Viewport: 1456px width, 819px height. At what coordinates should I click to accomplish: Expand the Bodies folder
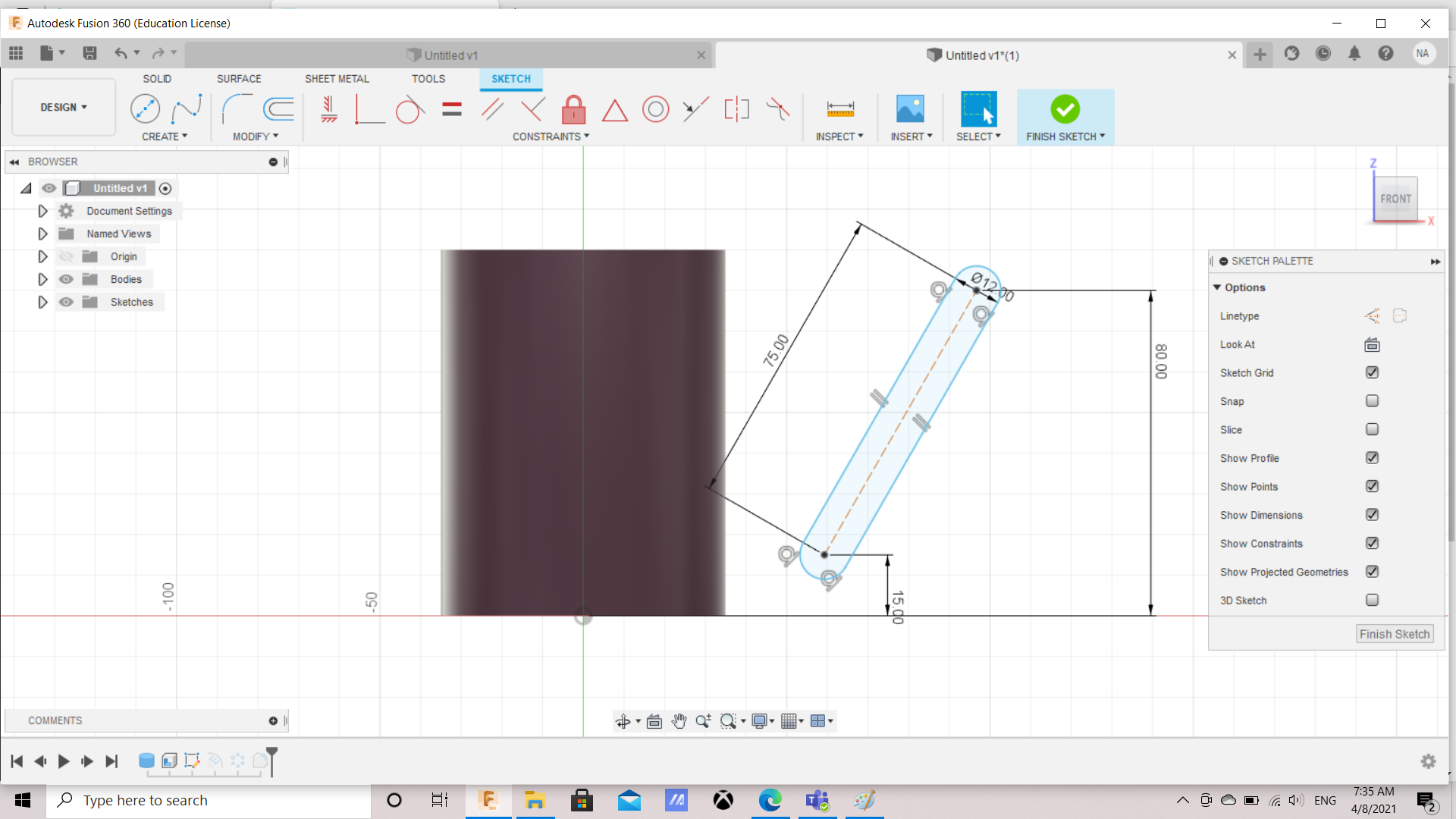[x=42, y=279]
